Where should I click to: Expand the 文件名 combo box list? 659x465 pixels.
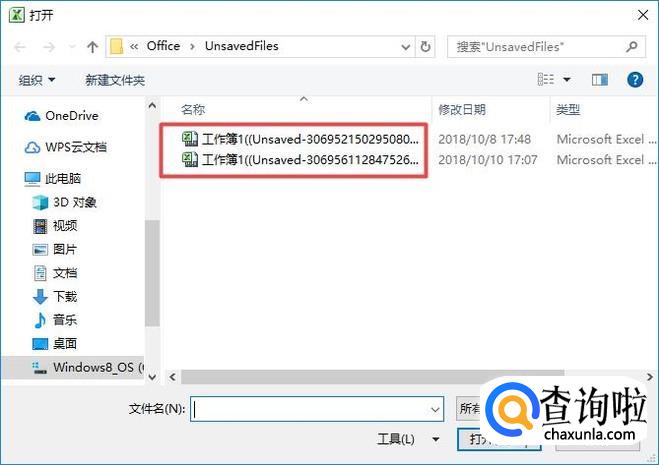coord(435,409)
